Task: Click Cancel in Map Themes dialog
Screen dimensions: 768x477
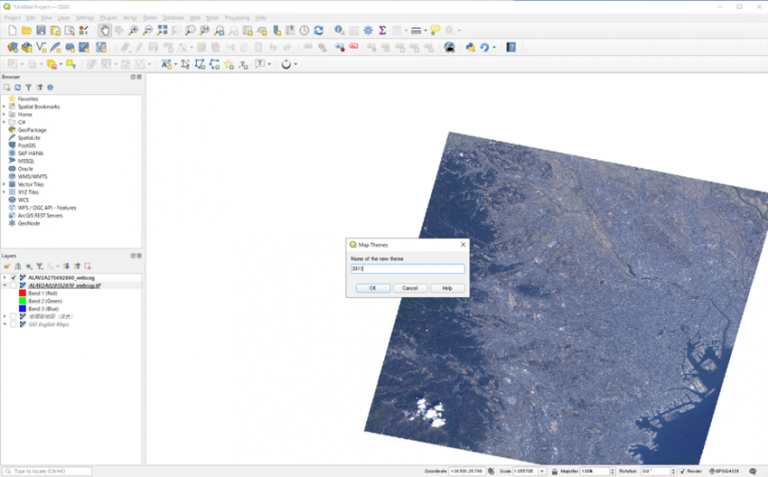Action: pyautogui.click(x=410, y=288)
